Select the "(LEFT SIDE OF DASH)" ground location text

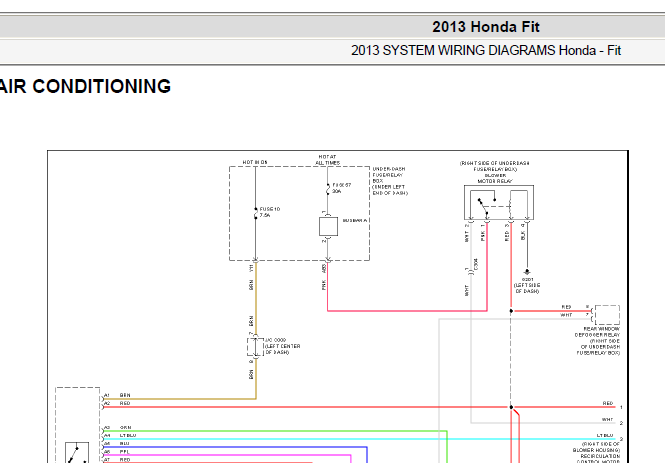(527, 288)
